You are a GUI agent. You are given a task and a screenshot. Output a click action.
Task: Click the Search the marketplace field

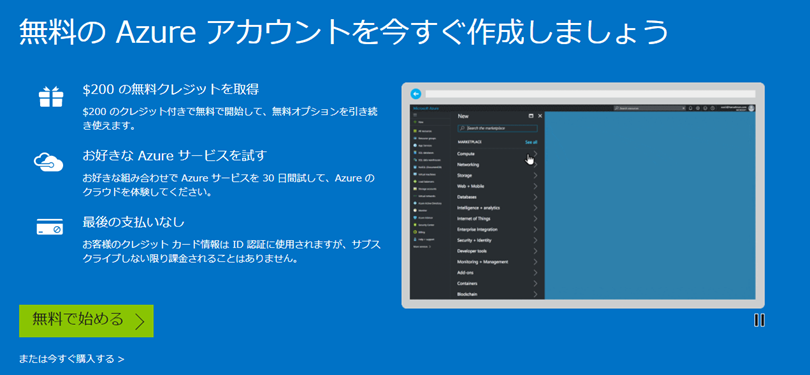coord(497,128)
